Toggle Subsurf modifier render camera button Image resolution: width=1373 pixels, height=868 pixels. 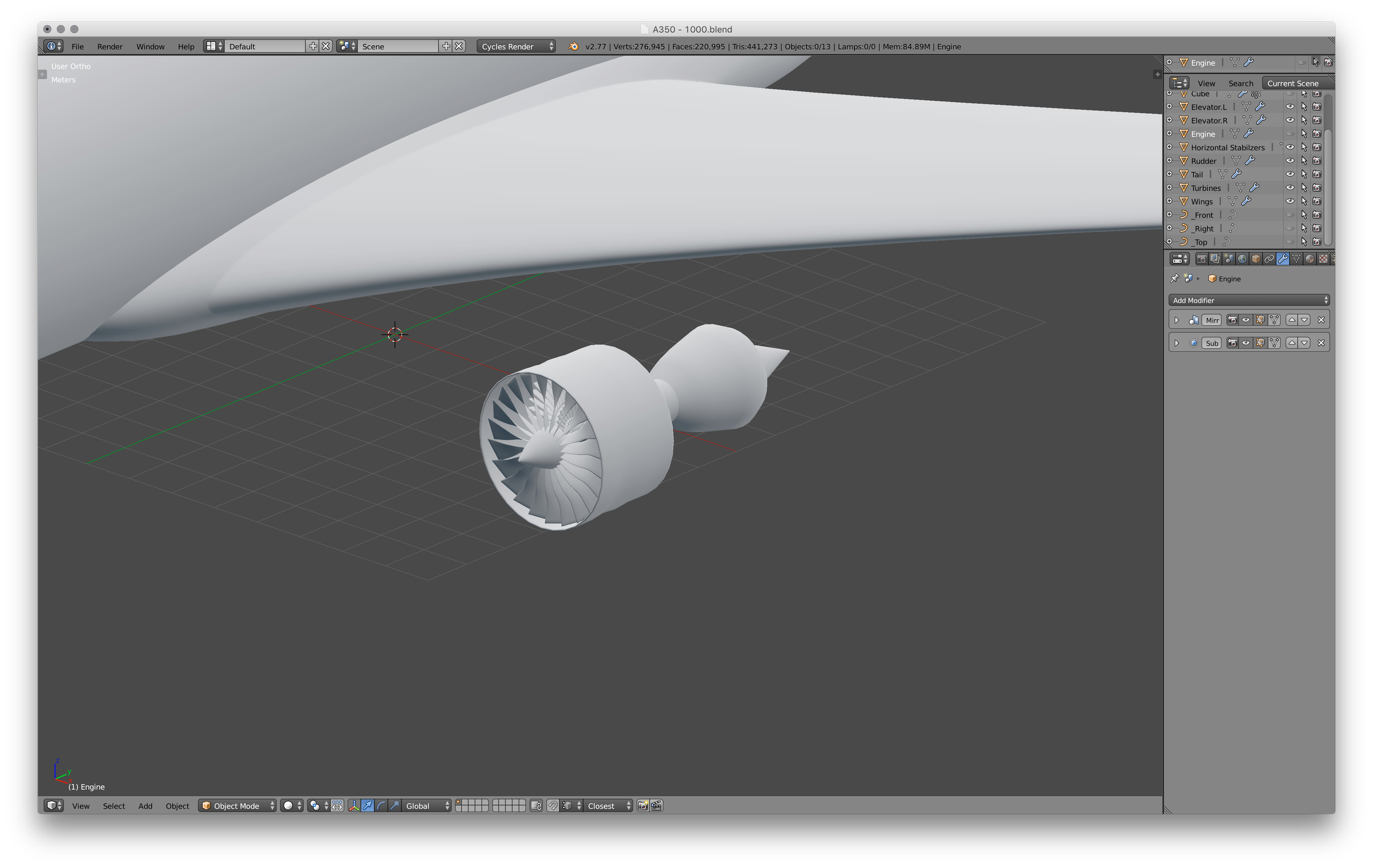[1232, 343]
